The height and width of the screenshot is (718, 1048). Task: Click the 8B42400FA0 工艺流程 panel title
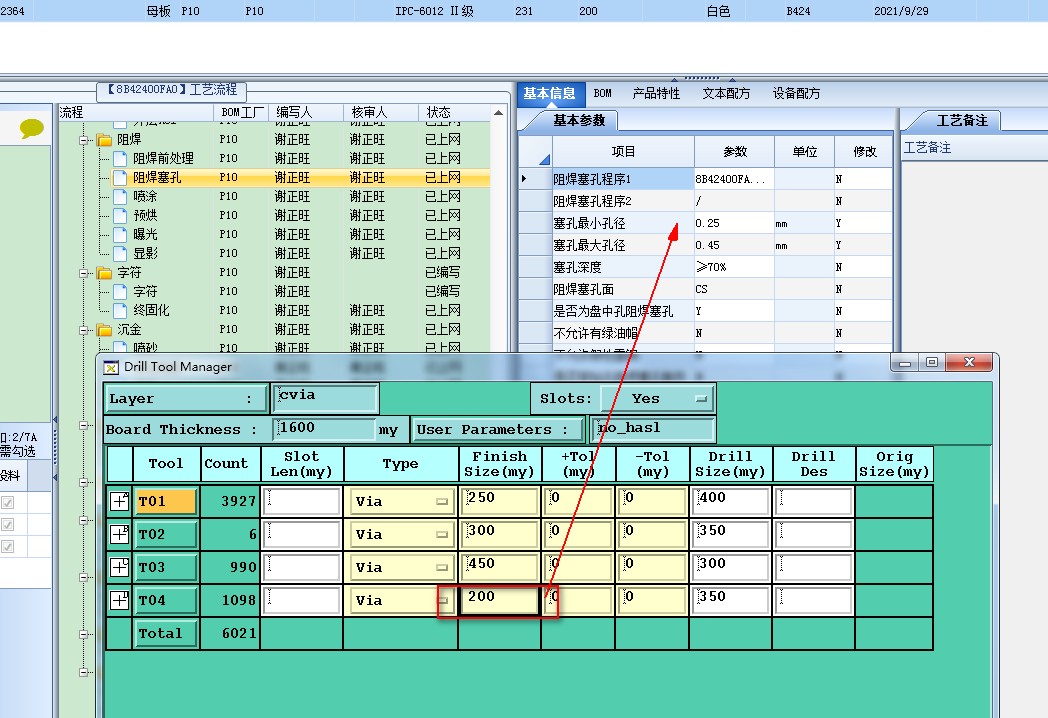172,90
